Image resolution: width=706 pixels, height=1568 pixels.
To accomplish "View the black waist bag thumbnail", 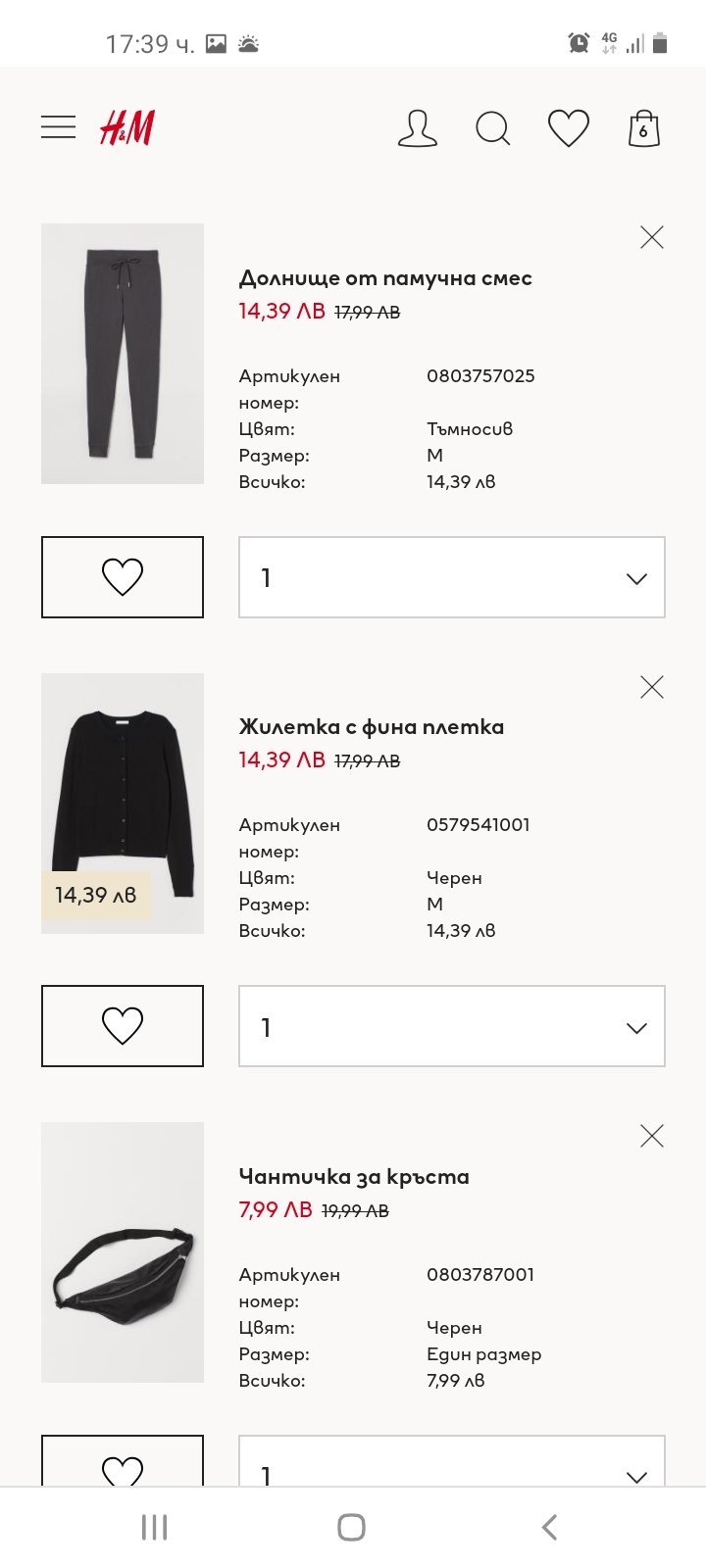I will [x=123, y=1252].
